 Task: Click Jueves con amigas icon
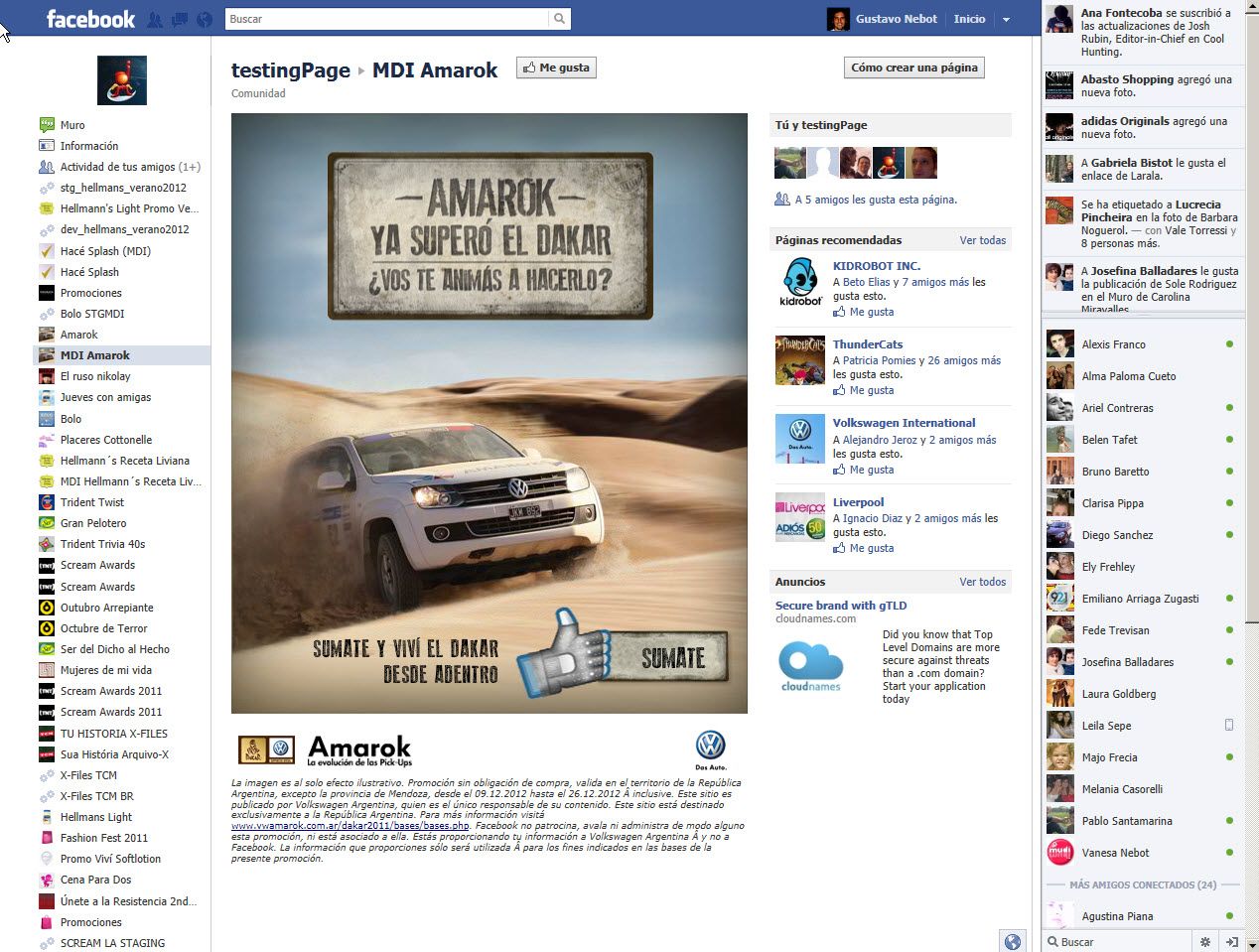(46, 397)
